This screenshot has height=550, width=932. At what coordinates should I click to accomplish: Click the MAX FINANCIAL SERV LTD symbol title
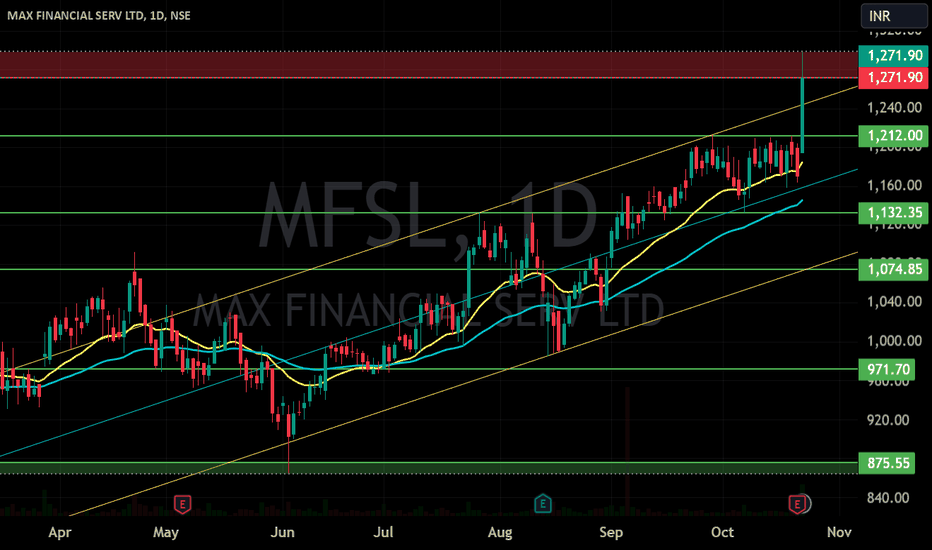point(99,15)
